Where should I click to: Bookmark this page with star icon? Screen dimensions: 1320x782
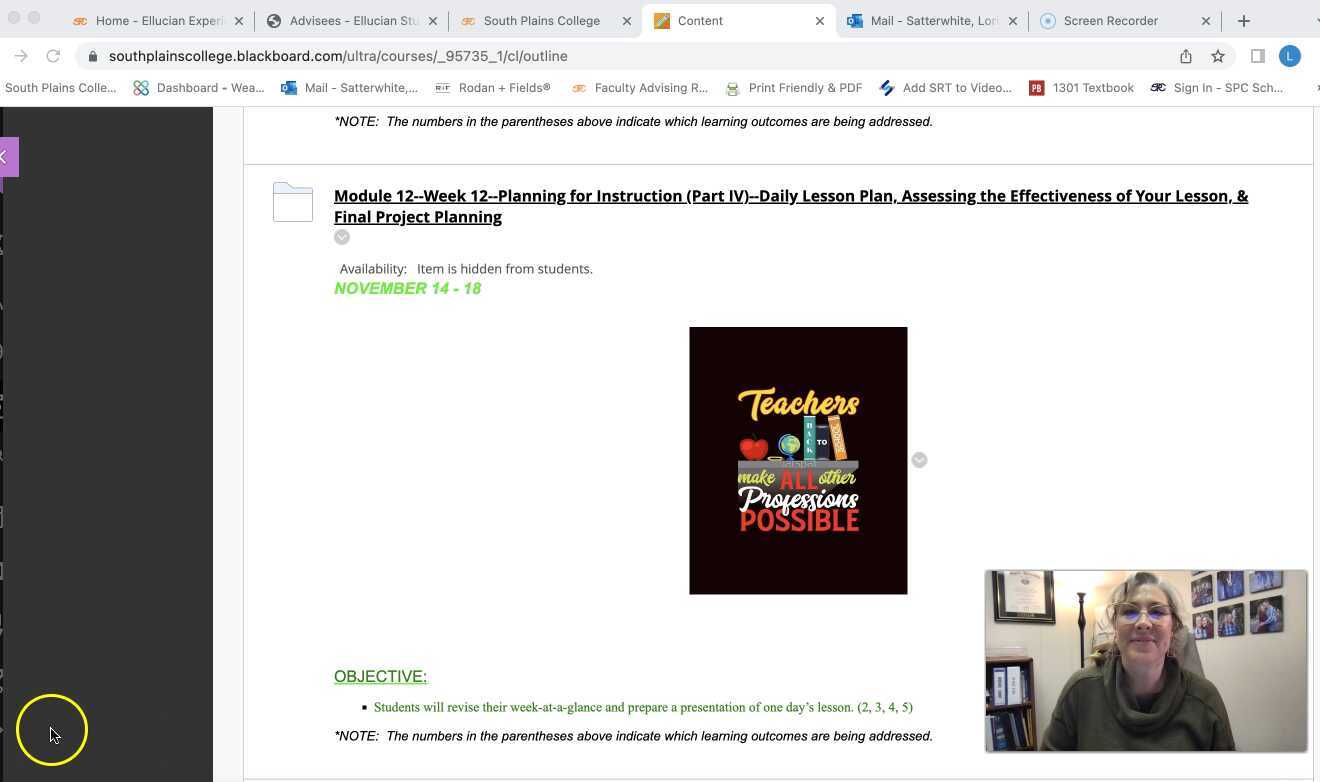pyautogui.click(x=1218, y=56)
